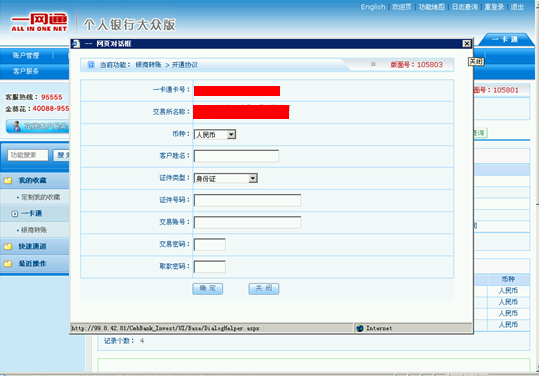
Task: Switch language via the English link
Action: pos(373,7)
